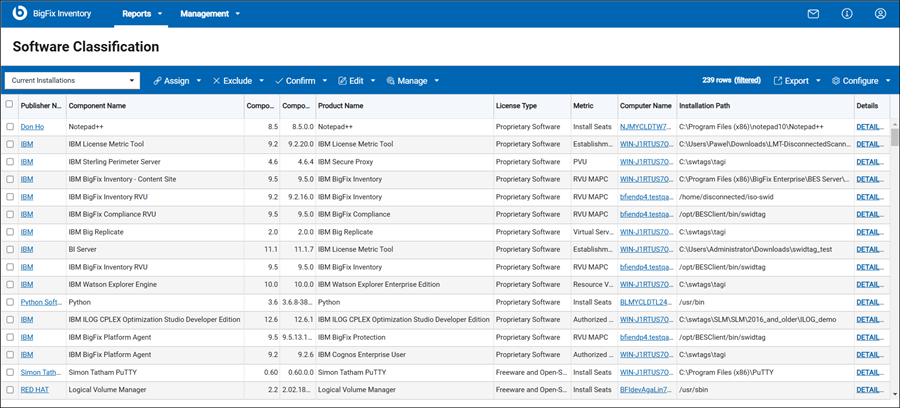Click the Confirm checkmark icon
Viewport: 900px width, 408px height.
tap(279, 81)
